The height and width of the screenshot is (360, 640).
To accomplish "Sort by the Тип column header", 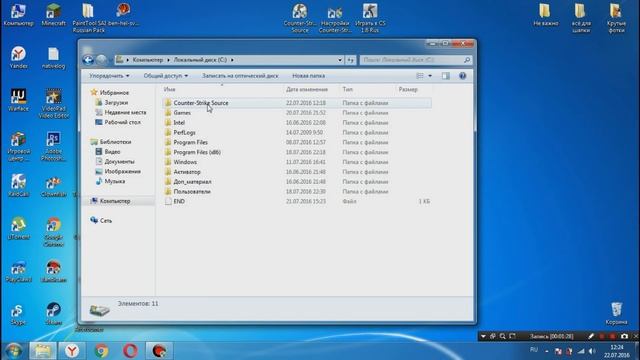I will (x=367, y=89).
